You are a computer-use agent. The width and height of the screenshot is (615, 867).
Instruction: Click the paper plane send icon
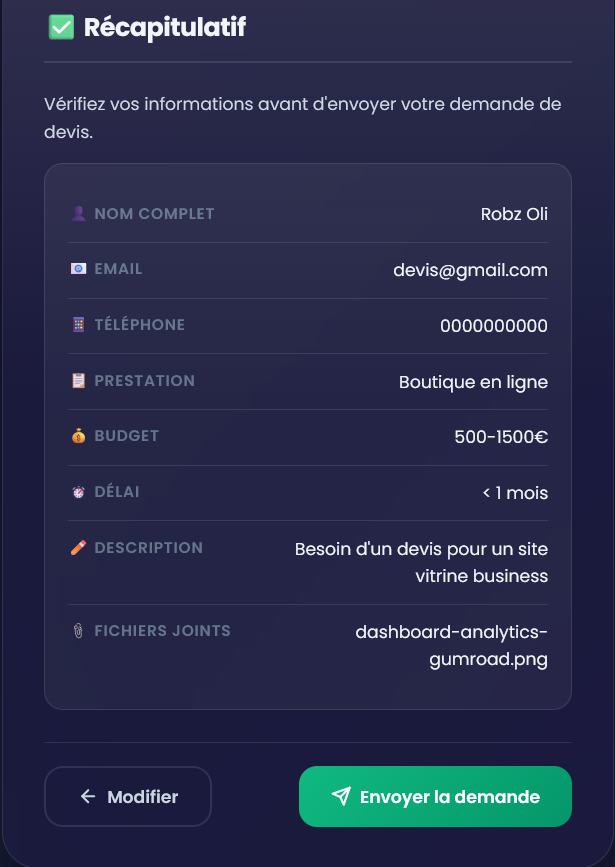tap(341, 797)
